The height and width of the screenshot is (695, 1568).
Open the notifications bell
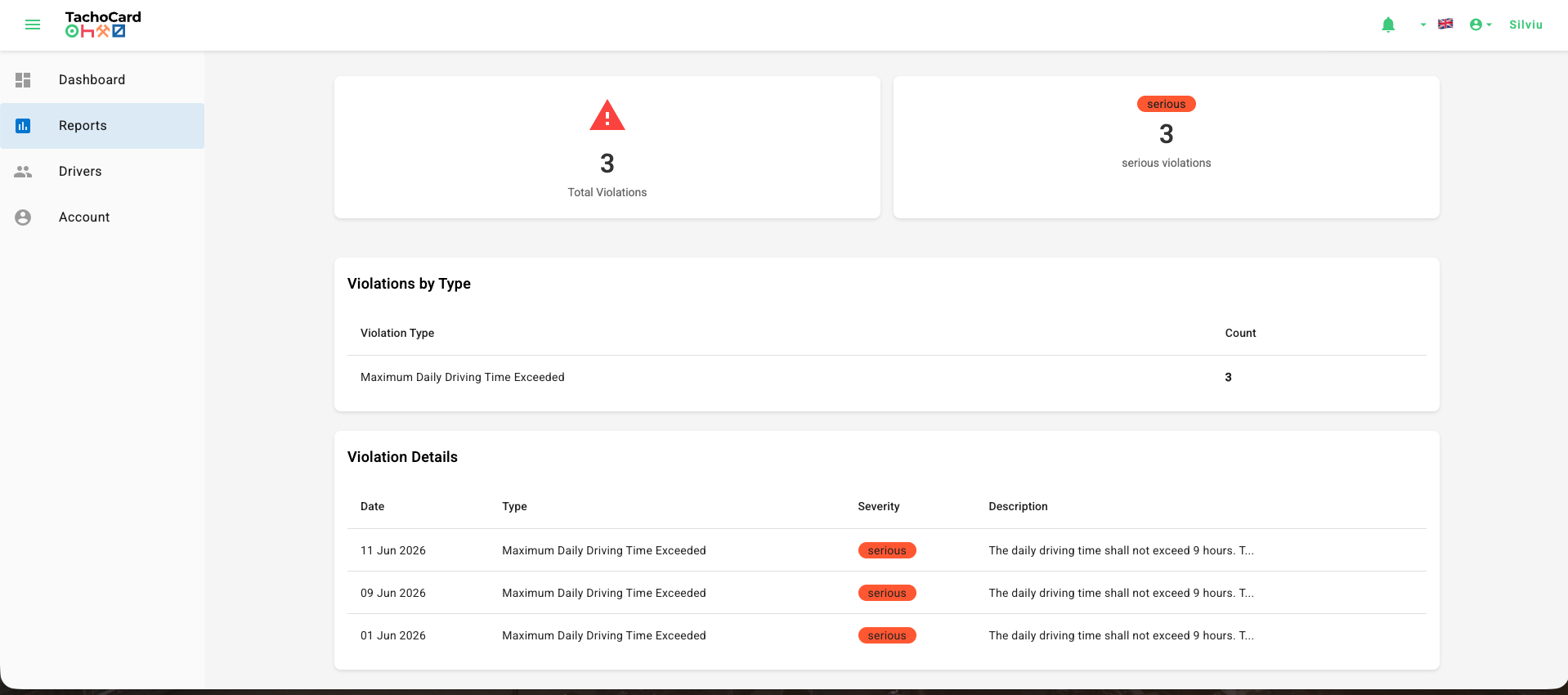[x=1388, y=25]
